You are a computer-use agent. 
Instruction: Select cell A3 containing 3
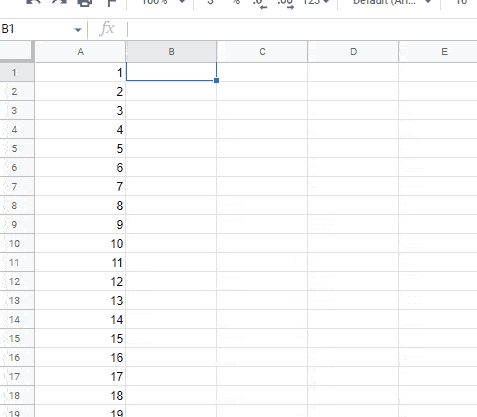(80, 110)
